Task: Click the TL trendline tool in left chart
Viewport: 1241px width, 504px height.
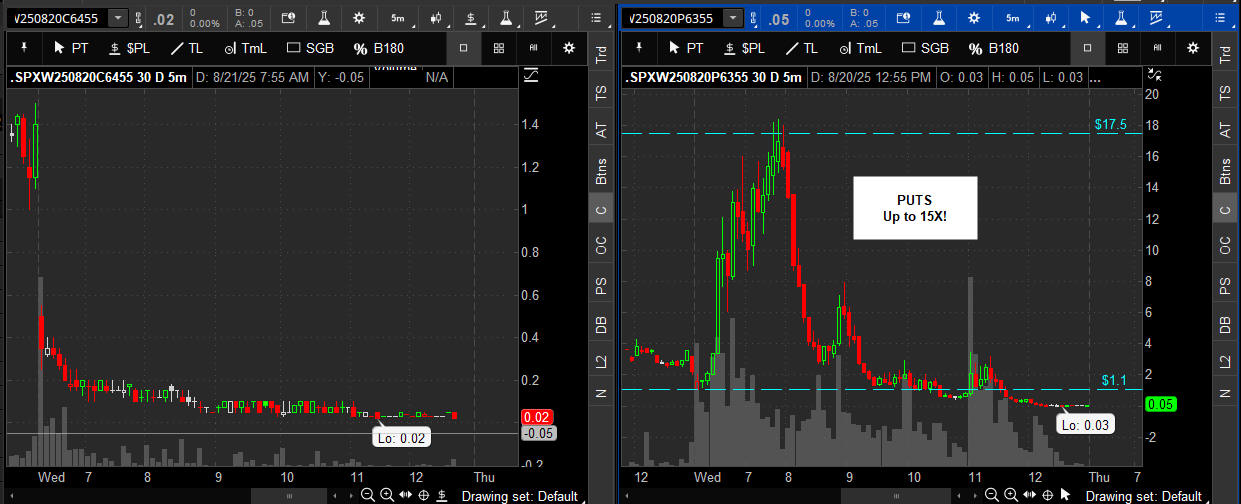Action: click(x=184, y=48)
